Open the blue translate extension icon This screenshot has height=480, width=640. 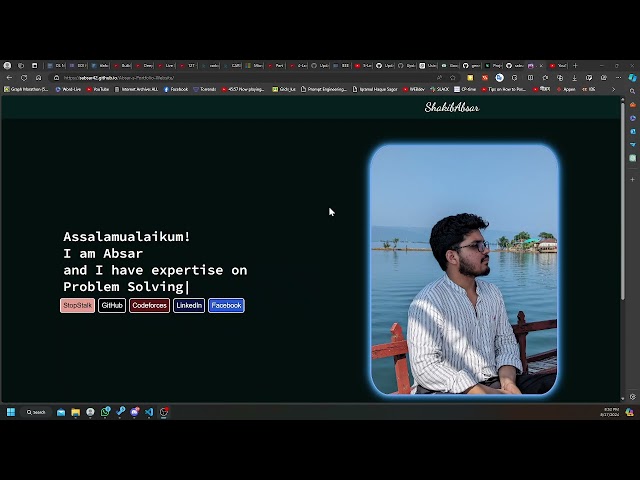click(499, 78)
